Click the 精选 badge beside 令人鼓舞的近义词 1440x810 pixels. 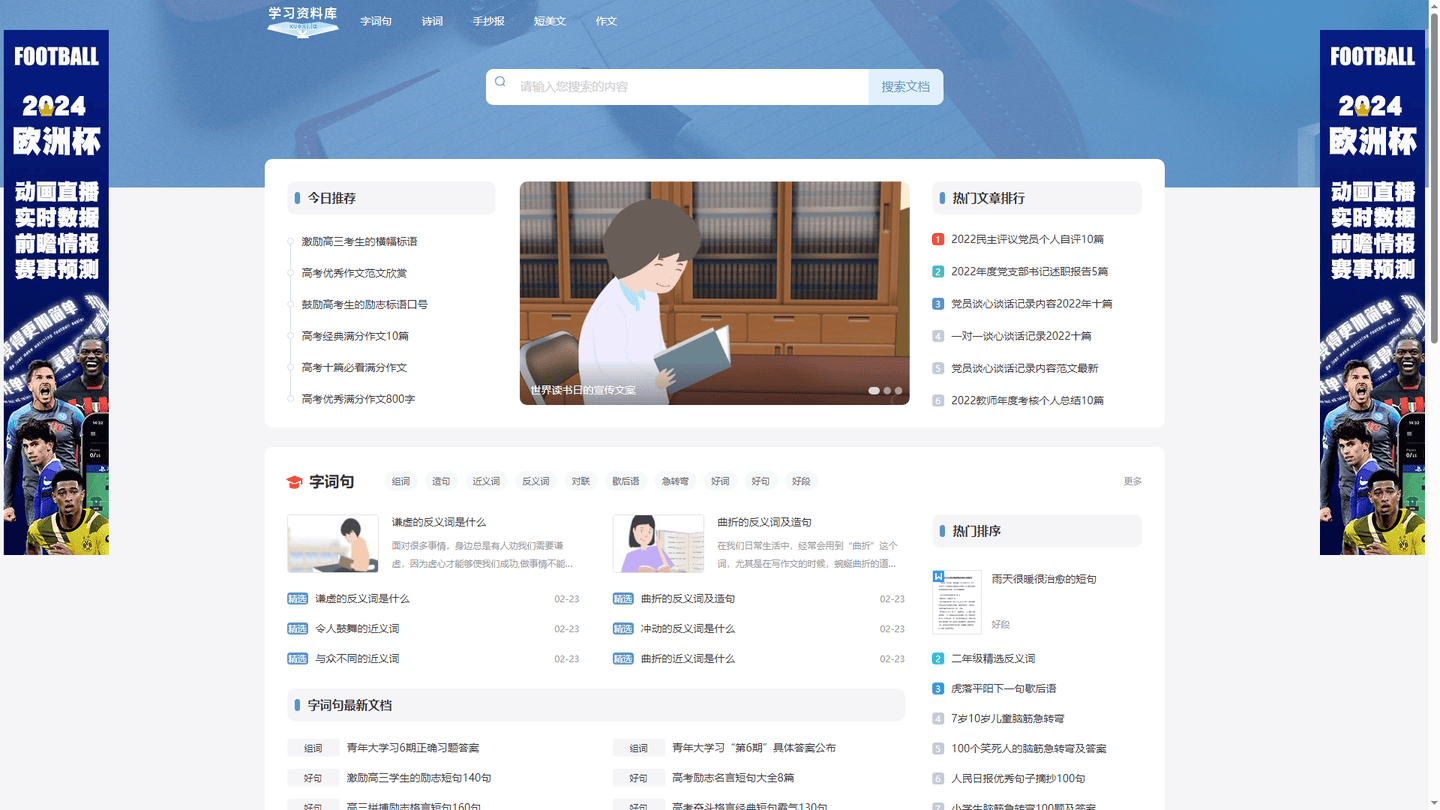(297, 629)
